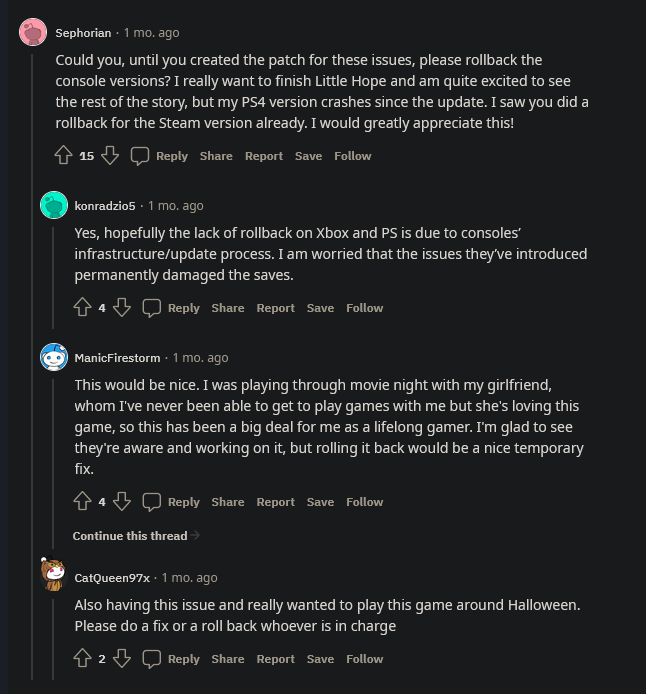Share CatQueen97x's comment
The height and width of the screenshot is (694, 646).
228,659
